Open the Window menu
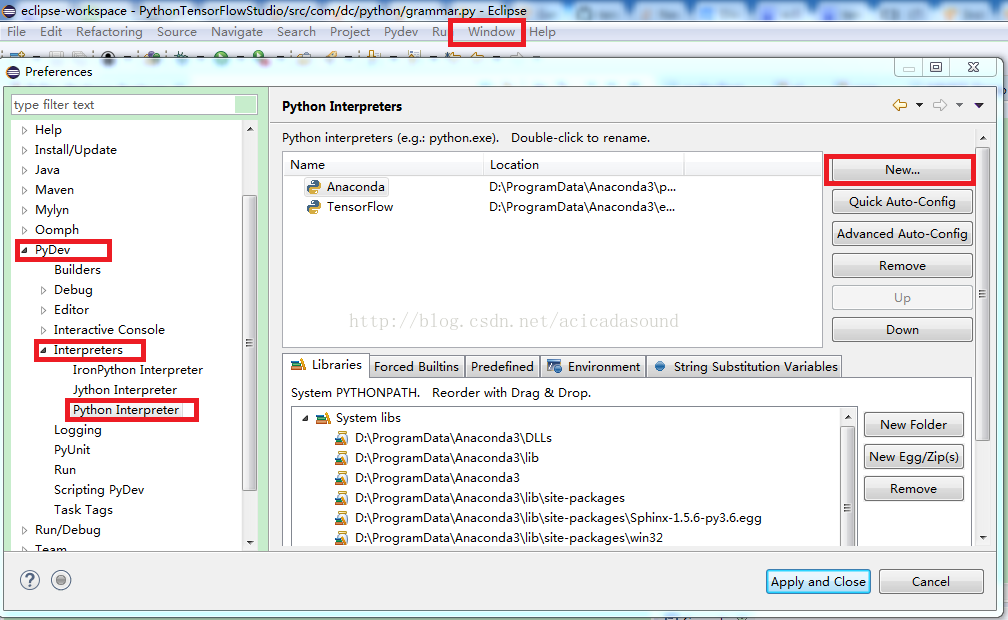 (490, 32)
